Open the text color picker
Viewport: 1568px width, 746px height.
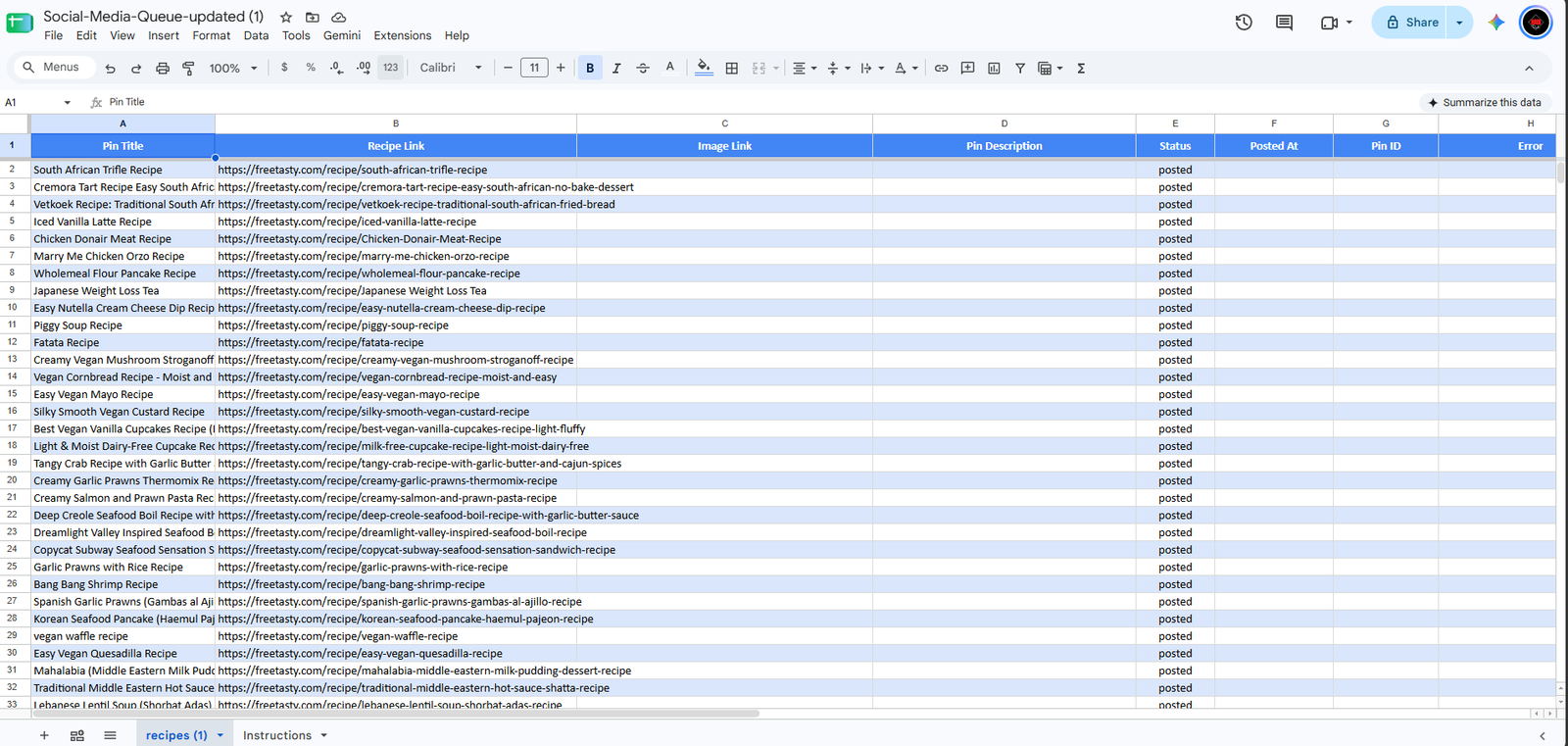(670, 68)
